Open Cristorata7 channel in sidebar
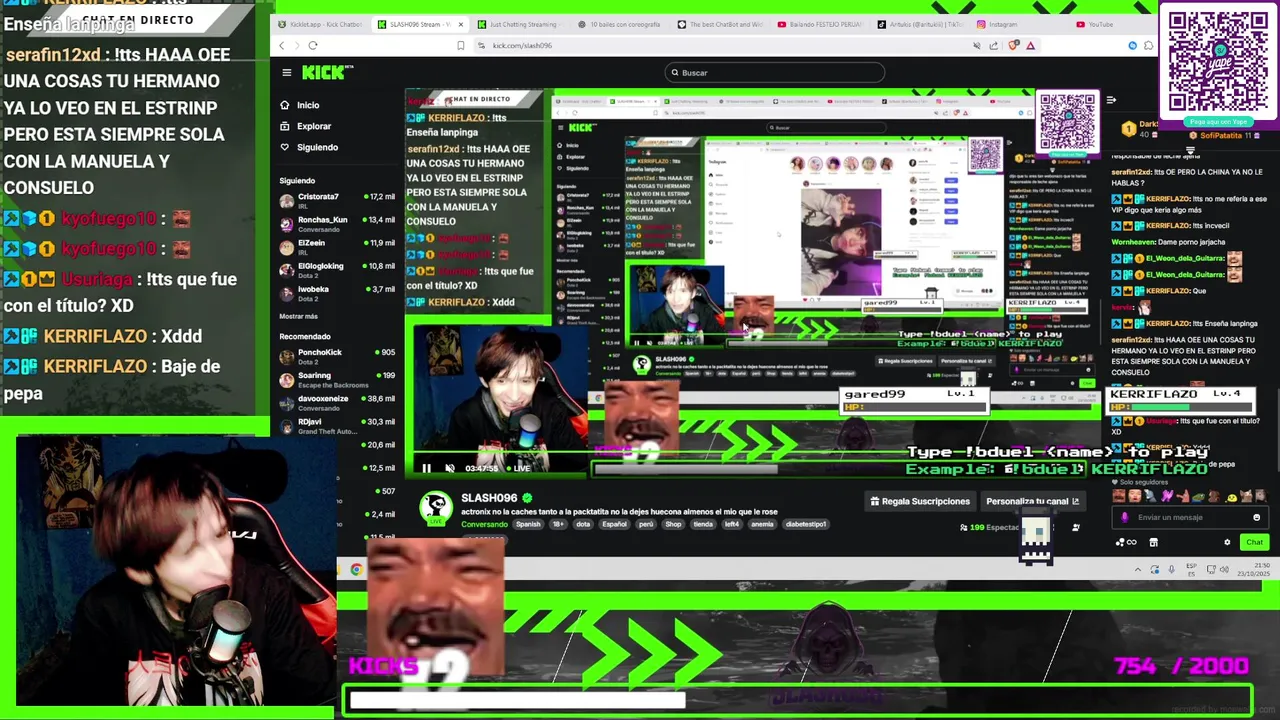Image resolution: width=1280 pixels, height=720 pixels. [x=338, y=200]
